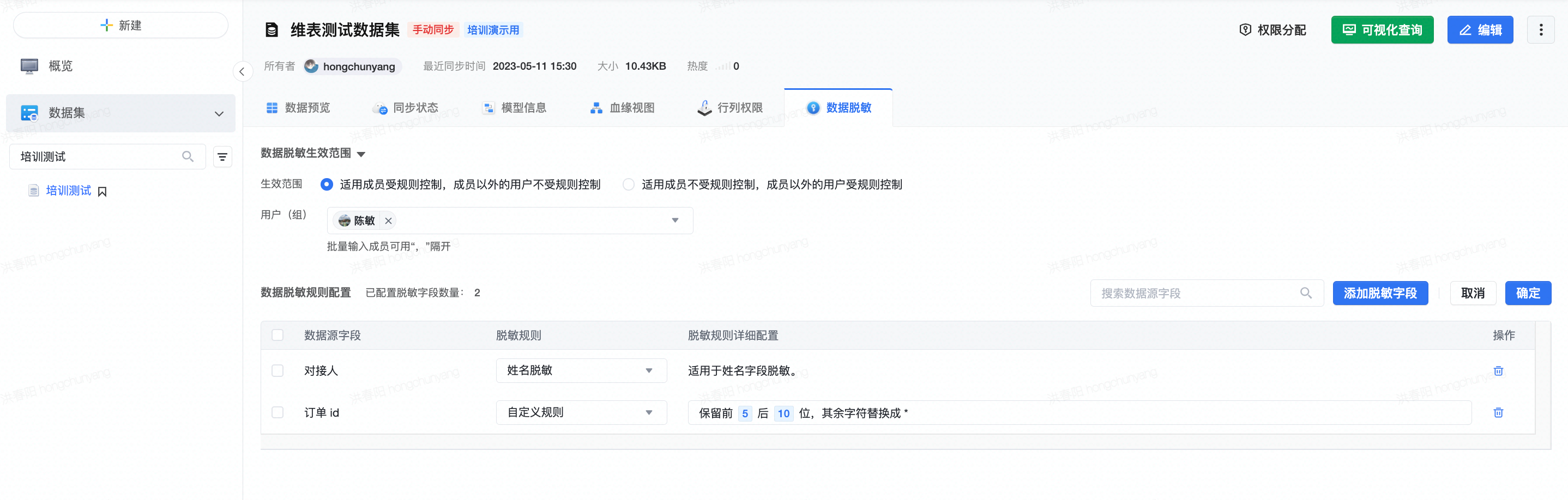This screenshot has width=1568, height=500.
Task: Click the 新建 button
Action: (x=120, y=25)
